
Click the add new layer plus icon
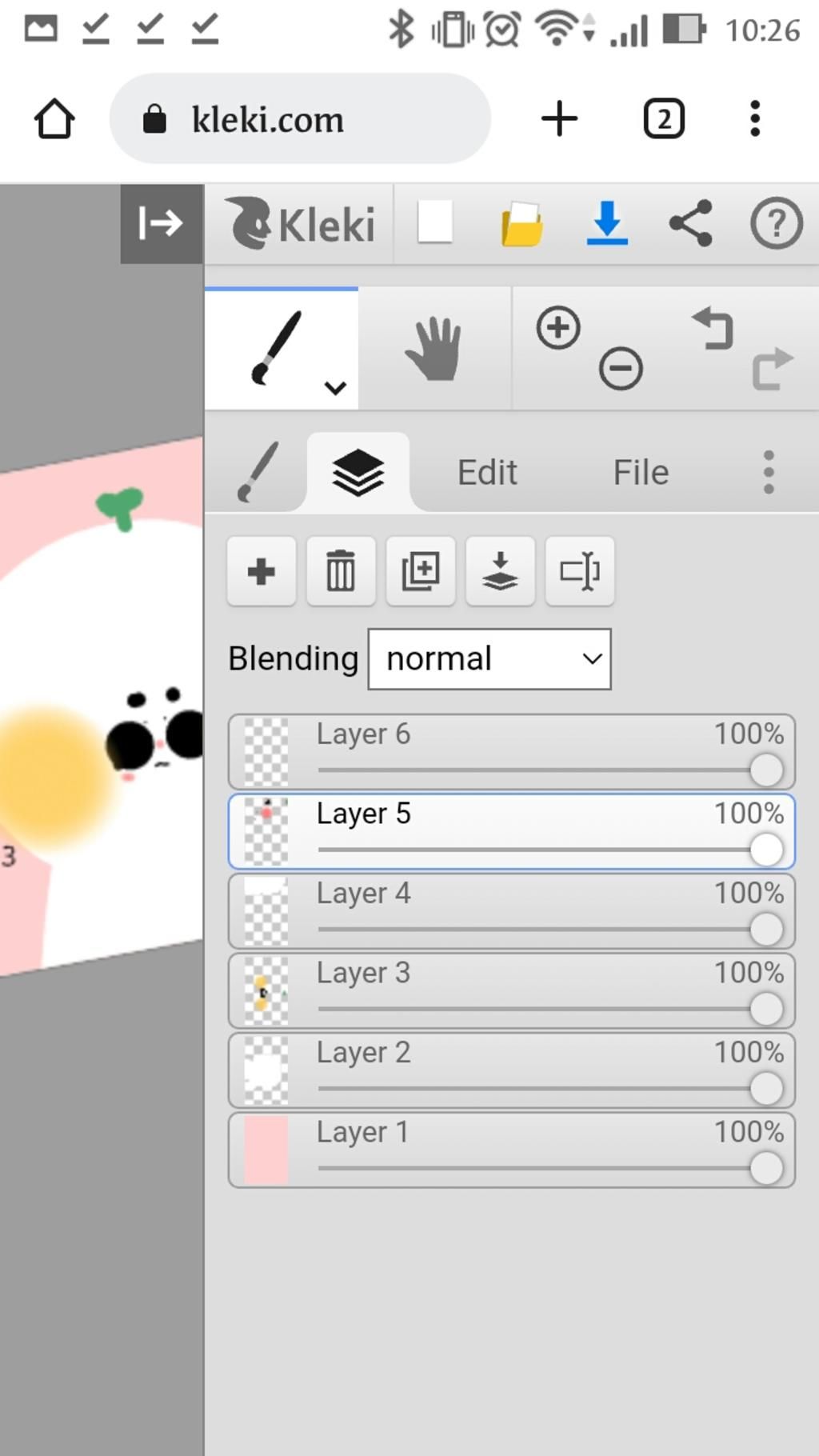262,571
